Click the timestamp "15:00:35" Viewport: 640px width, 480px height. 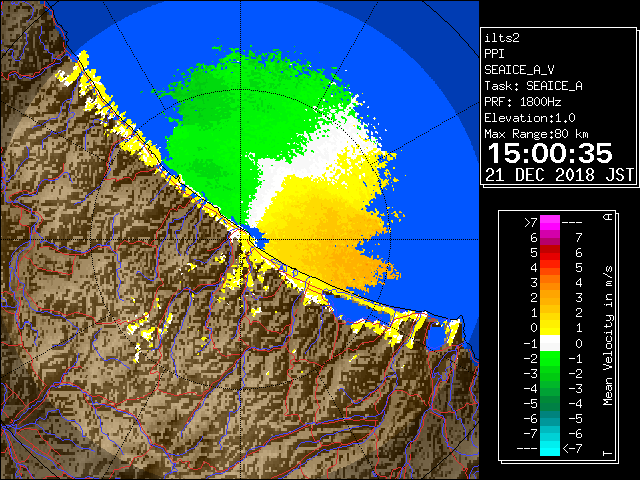[550, 153]
